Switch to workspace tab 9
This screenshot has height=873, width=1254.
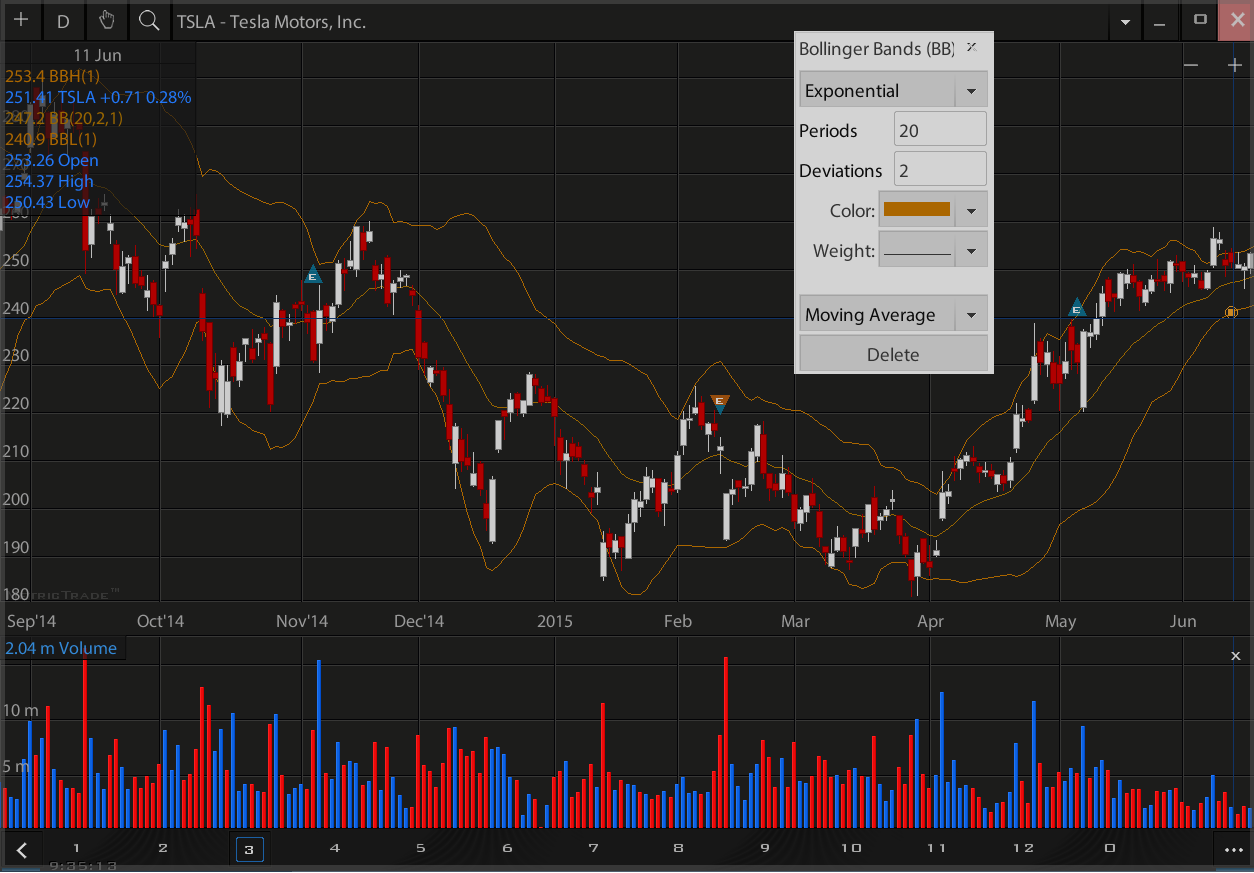pos(765,848)
